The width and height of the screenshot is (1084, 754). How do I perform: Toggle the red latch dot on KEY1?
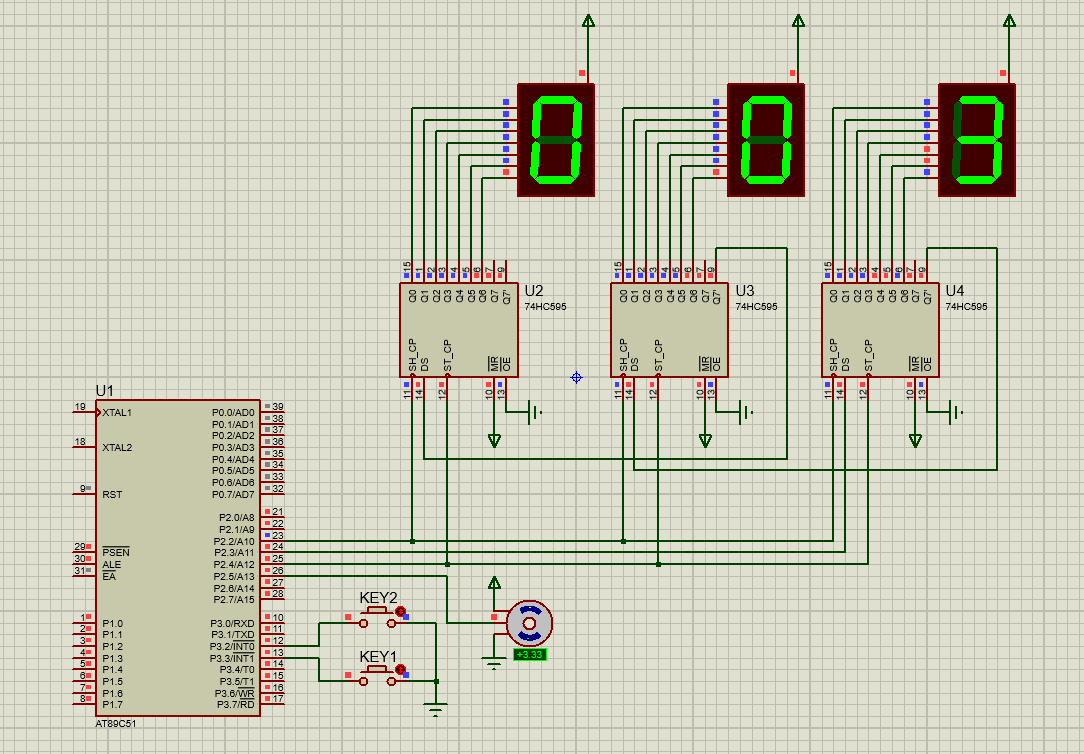click(x=400, y=670)
